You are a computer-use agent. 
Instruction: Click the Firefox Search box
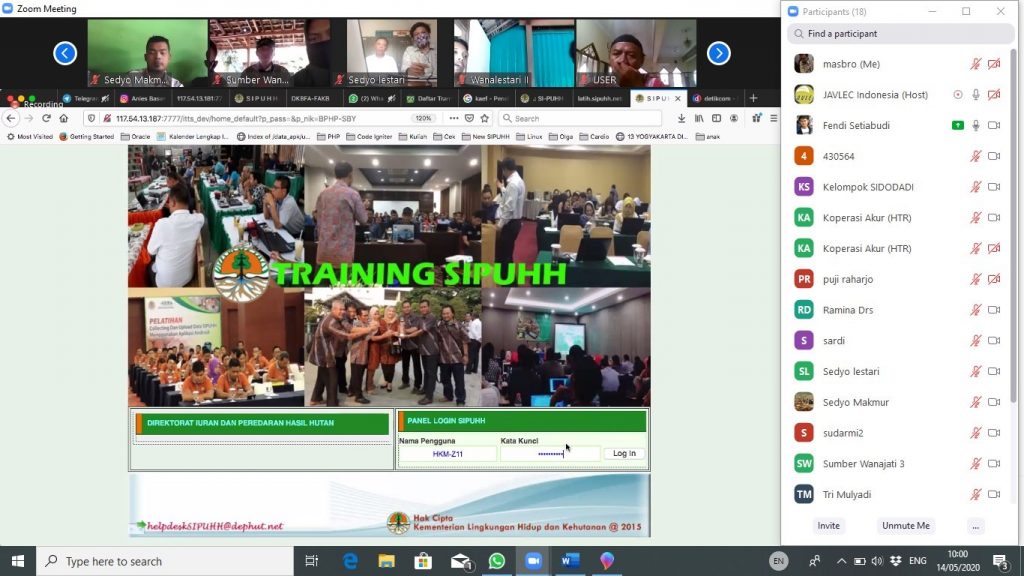[x=580, y=118]
